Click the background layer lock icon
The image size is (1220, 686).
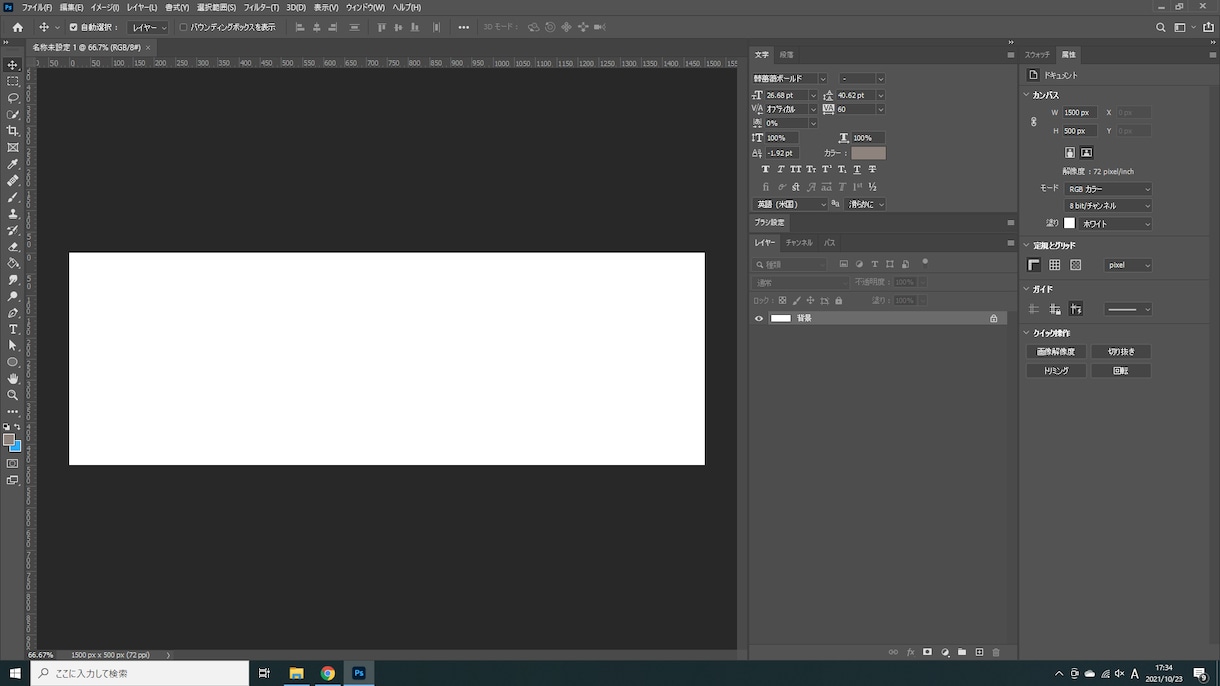pyautogui.click(x=993, y=318)
